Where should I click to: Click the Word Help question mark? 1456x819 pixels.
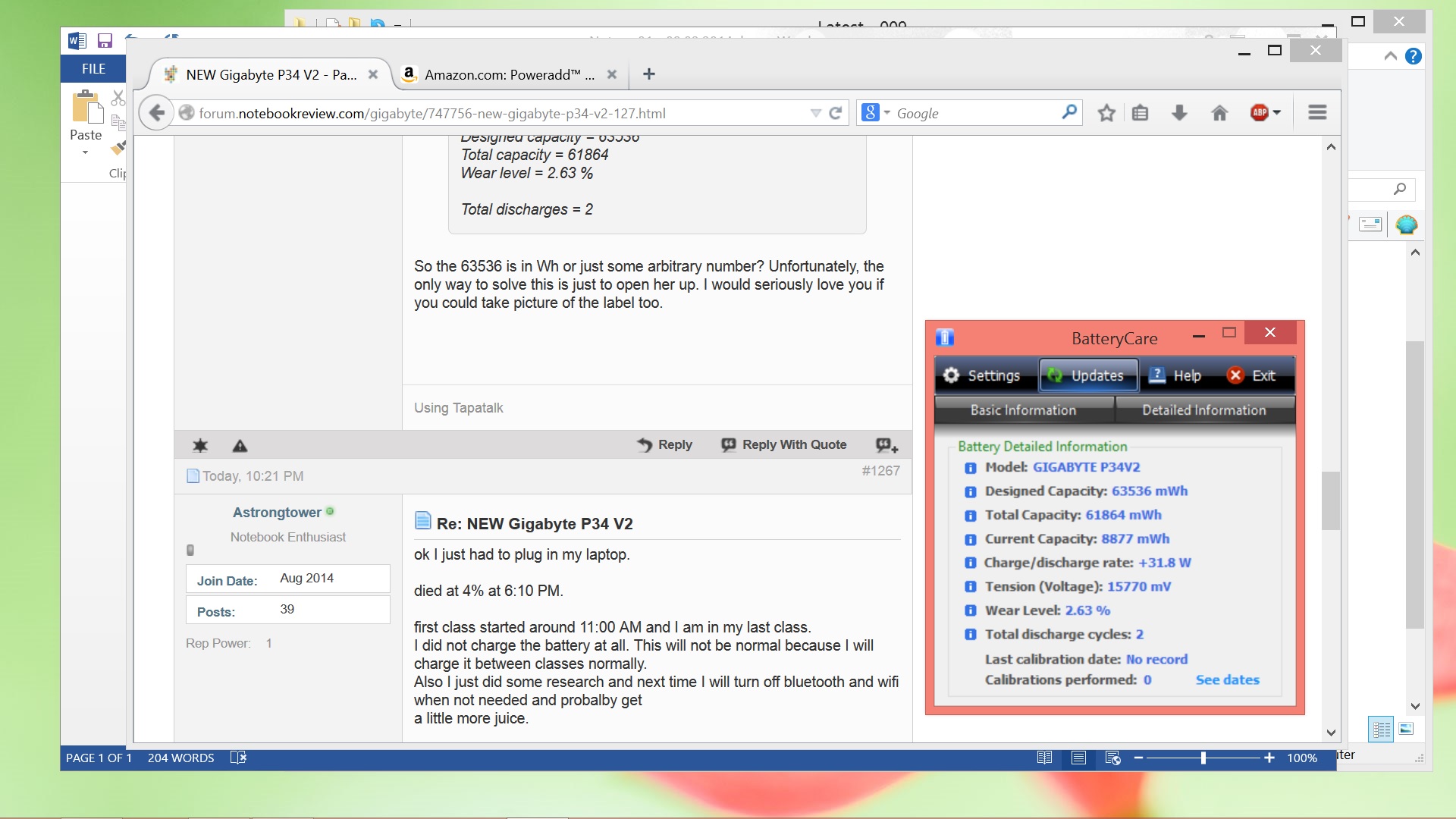pos(1413,56)
